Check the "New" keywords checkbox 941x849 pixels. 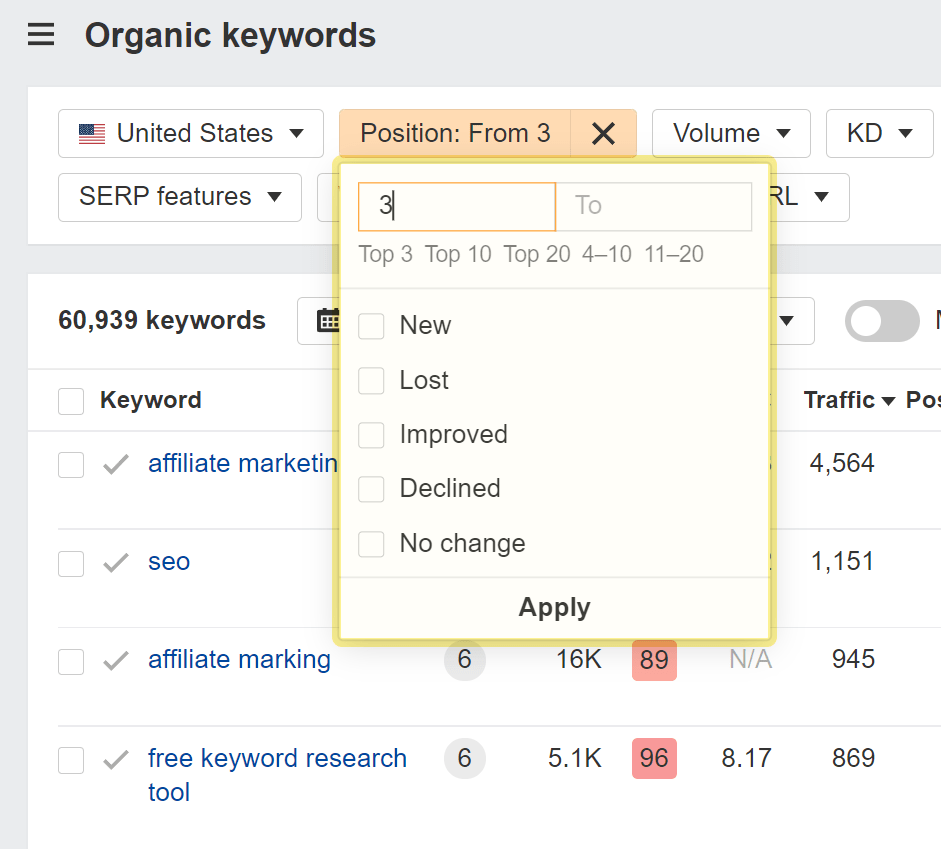[371, 325]
